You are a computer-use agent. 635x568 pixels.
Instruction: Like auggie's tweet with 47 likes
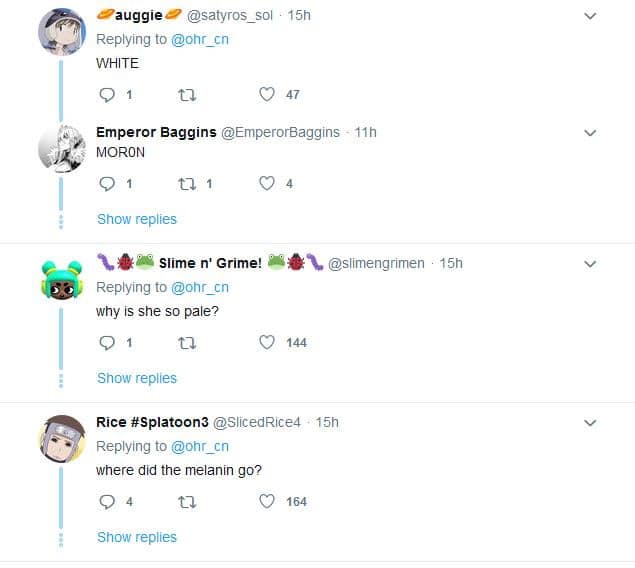pos(267,95)
